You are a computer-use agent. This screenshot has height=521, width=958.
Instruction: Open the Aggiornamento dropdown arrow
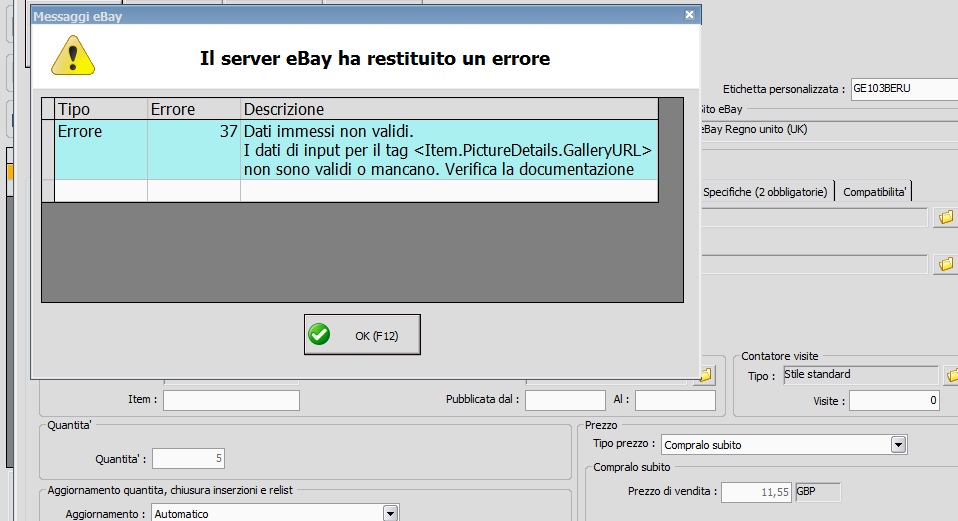[390, 514]
